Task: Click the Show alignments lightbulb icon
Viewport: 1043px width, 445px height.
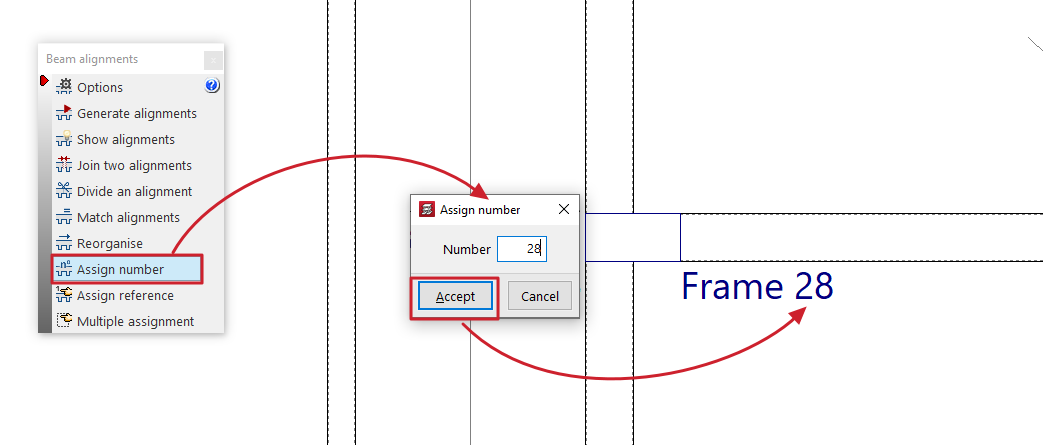Action: pos(64,138)
